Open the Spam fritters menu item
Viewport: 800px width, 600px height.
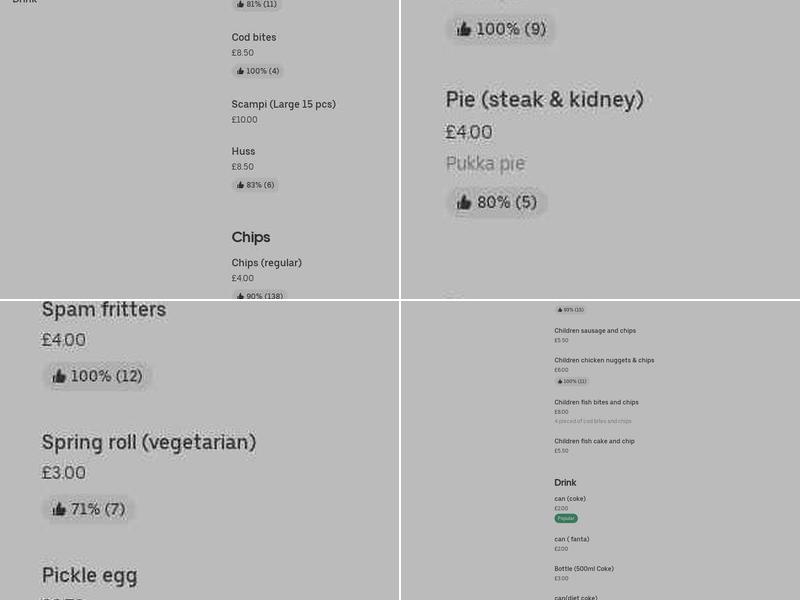(104, 309)
